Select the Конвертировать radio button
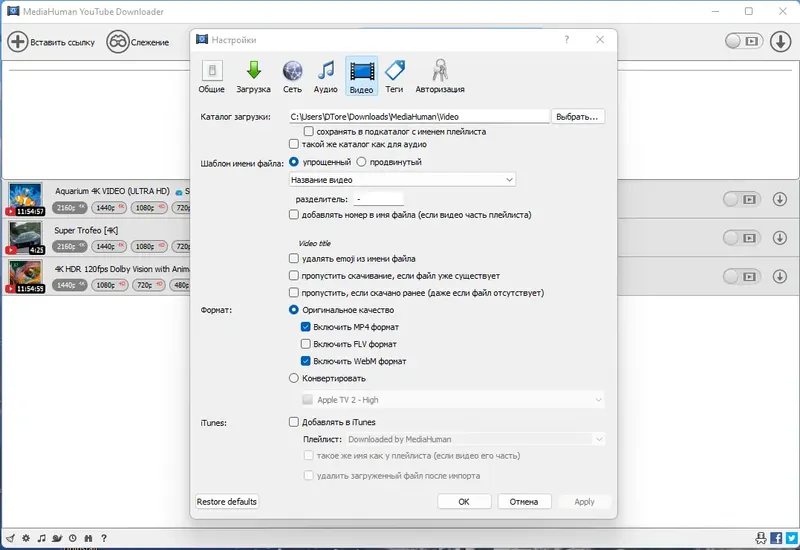The height and width of the screenshot is (550, 800). 294,378
